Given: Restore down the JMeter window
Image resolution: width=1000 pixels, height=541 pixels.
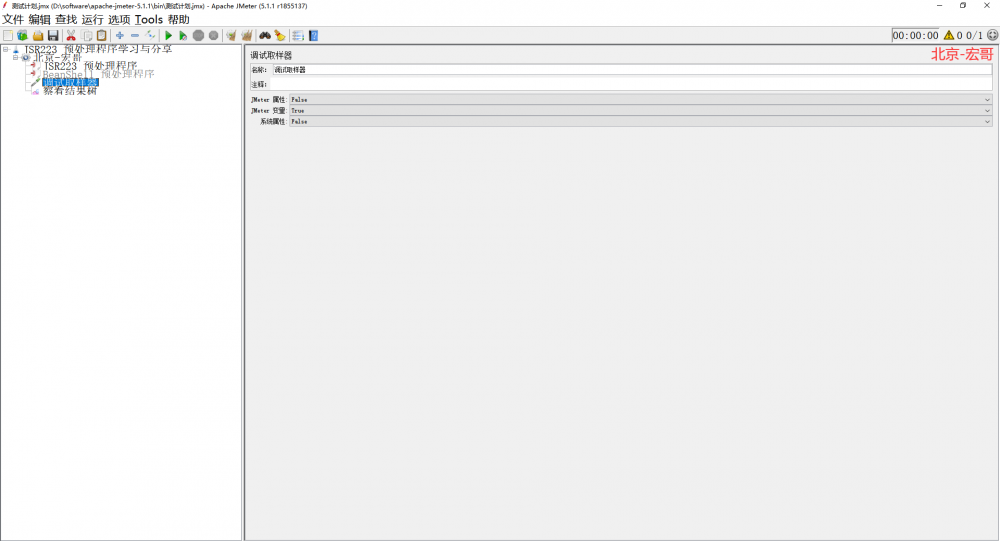Looking at the screenshot, I should pos(963,6).
